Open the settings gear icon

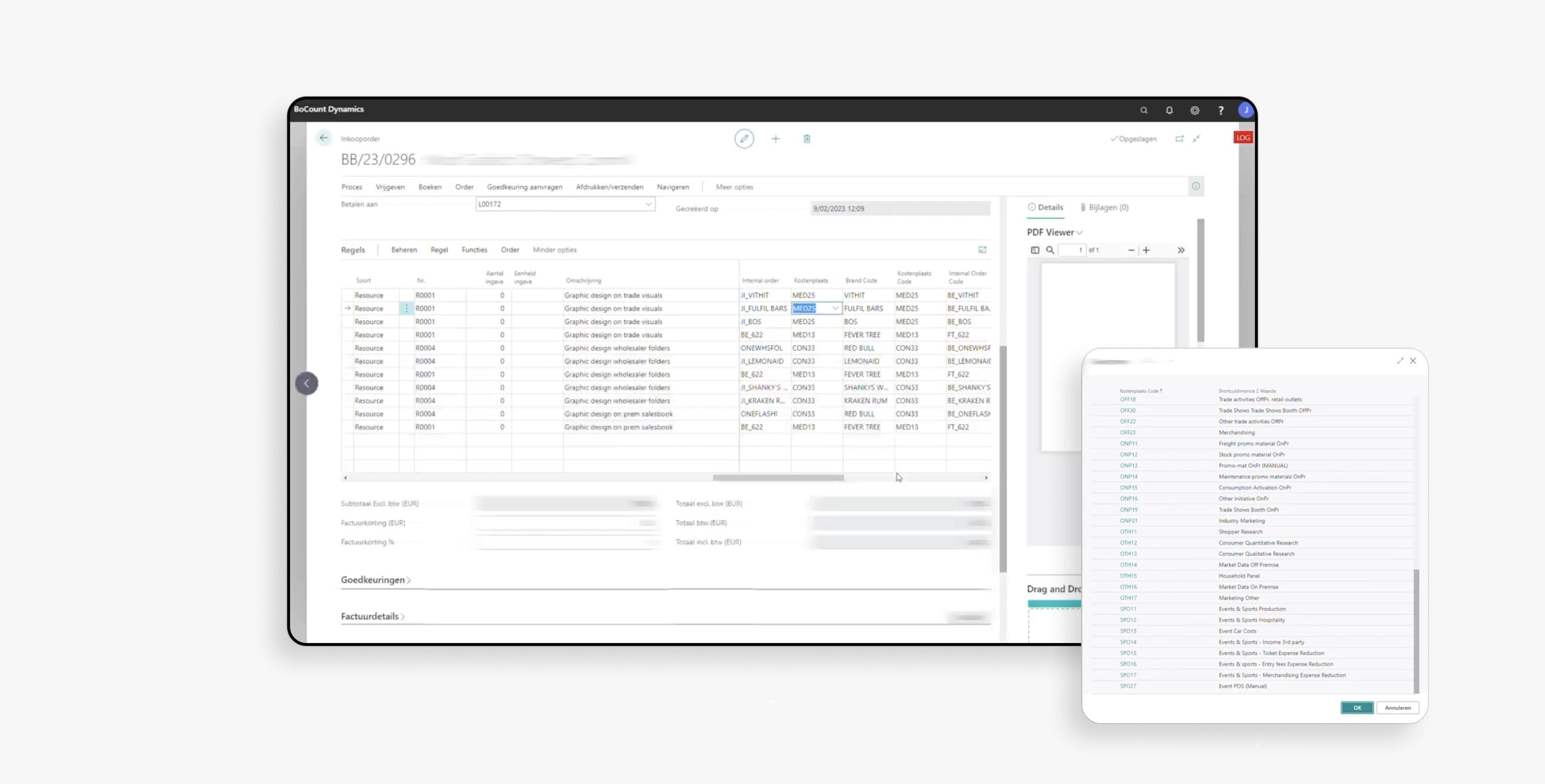tap(1195, 111)
